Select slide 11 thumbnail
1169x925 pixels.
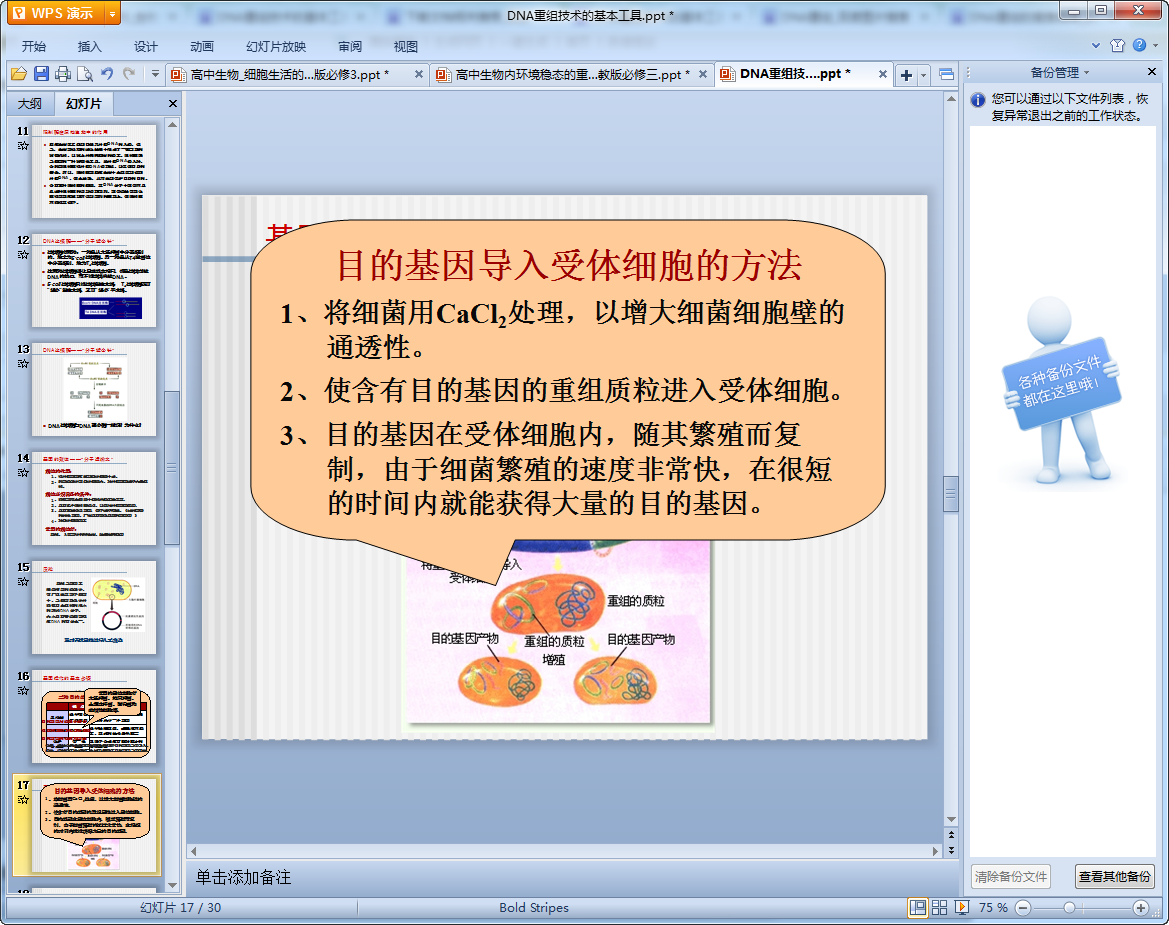[x=94, y=171]
